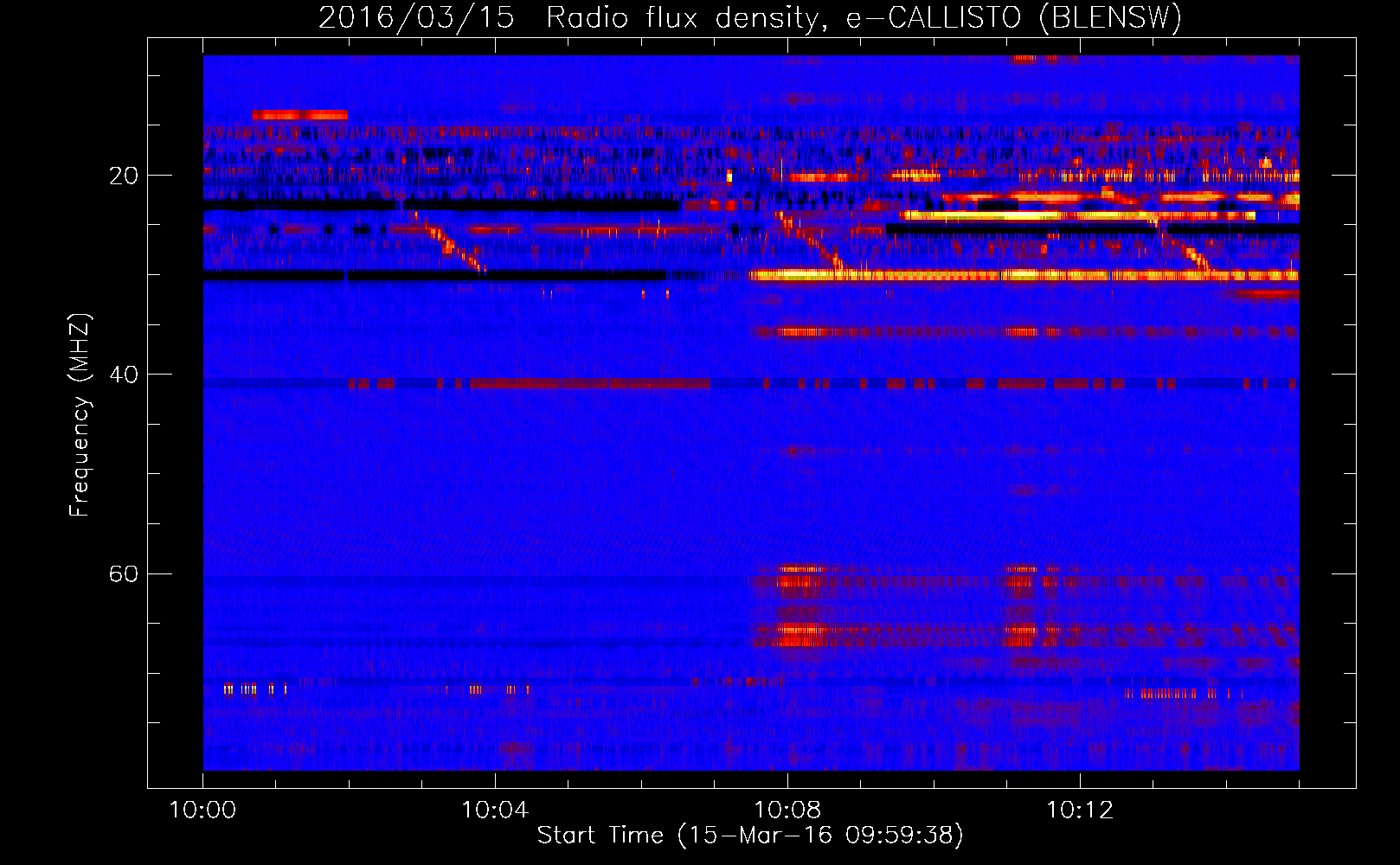The width and height of the screenshot is (1400, 865).
Task: Click the 40 MHz frequency tick label
Action: (123, 375)
